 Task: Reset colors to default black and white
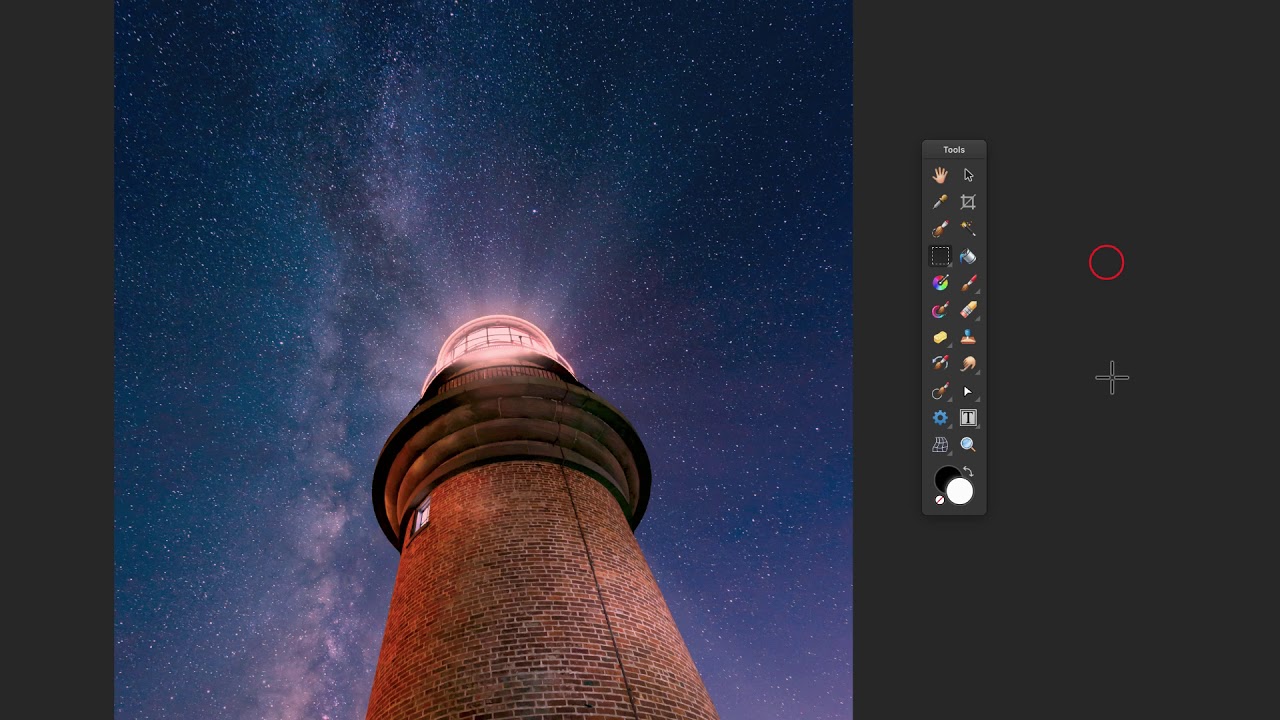coord(940,500)
